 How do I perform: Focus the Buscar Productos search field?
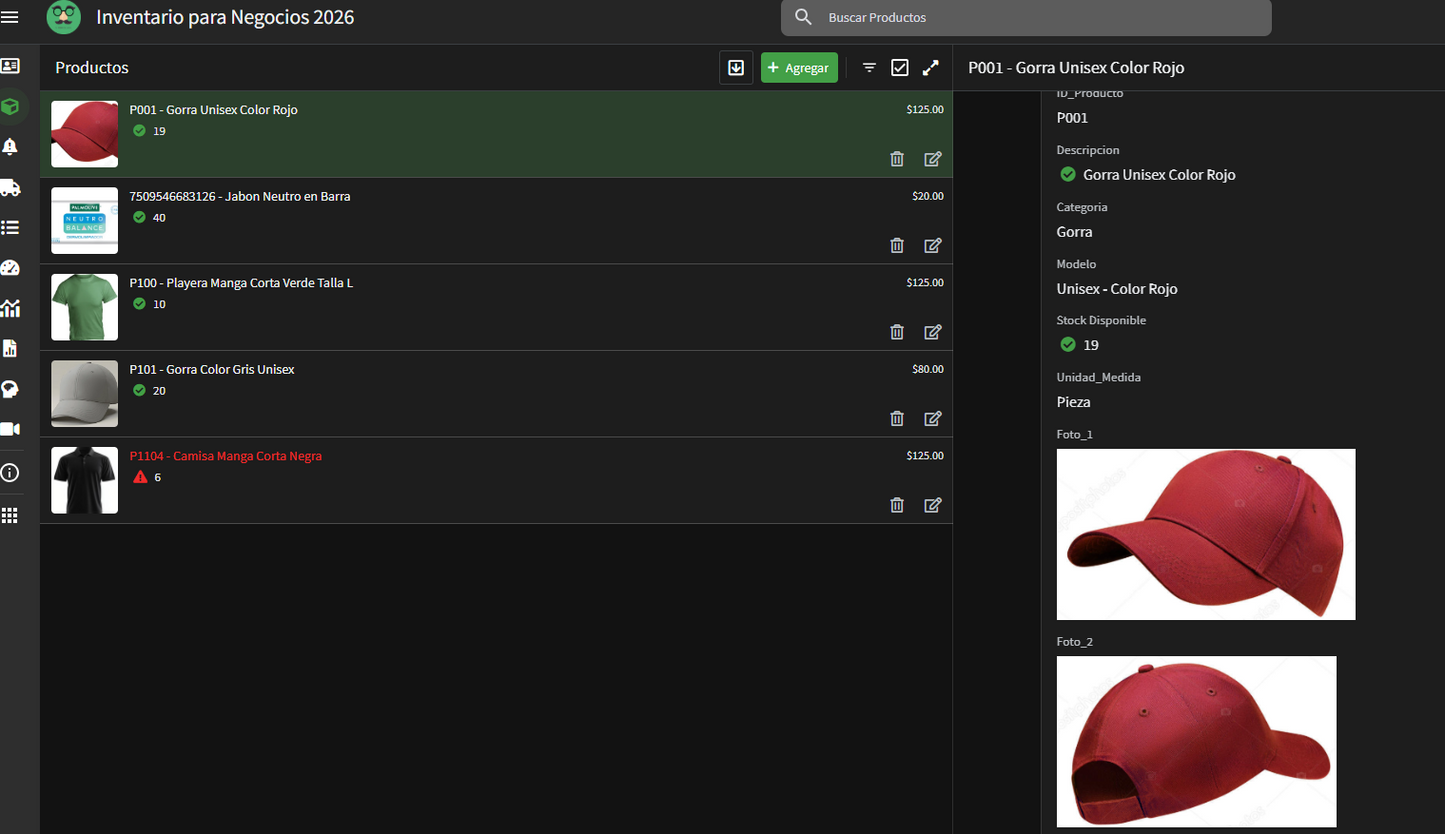pos(1026,17)
